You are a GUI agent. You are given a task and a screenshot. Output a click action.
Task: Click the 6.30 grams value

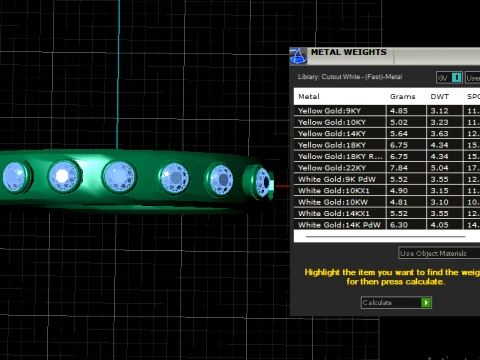point(399,225)
